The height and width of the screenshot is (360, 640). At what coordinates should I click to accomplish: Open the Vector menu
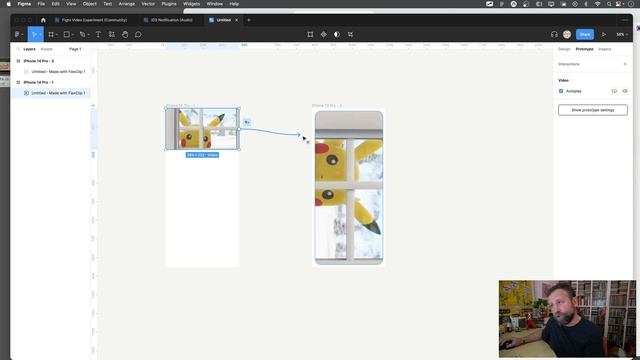148,4
